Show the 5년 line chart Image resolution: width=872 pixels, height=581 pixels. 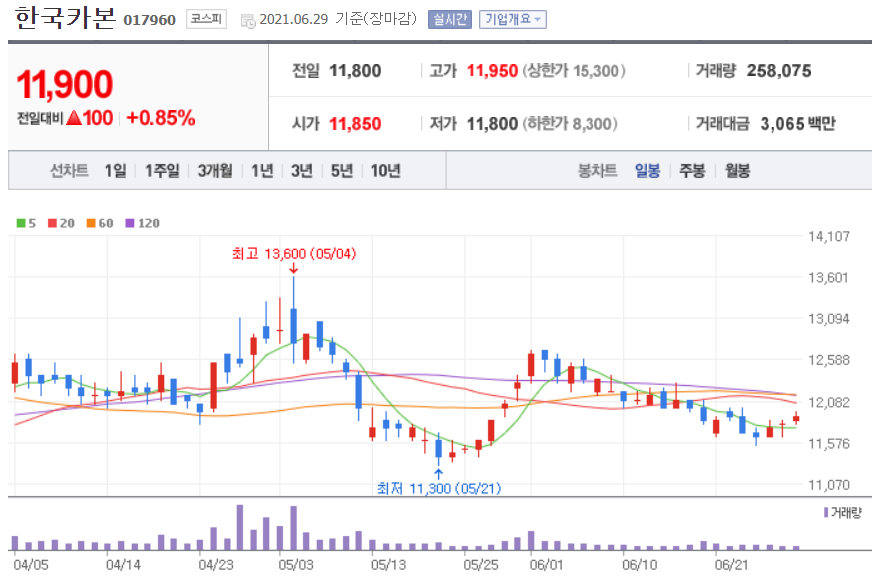click(341, 171)
